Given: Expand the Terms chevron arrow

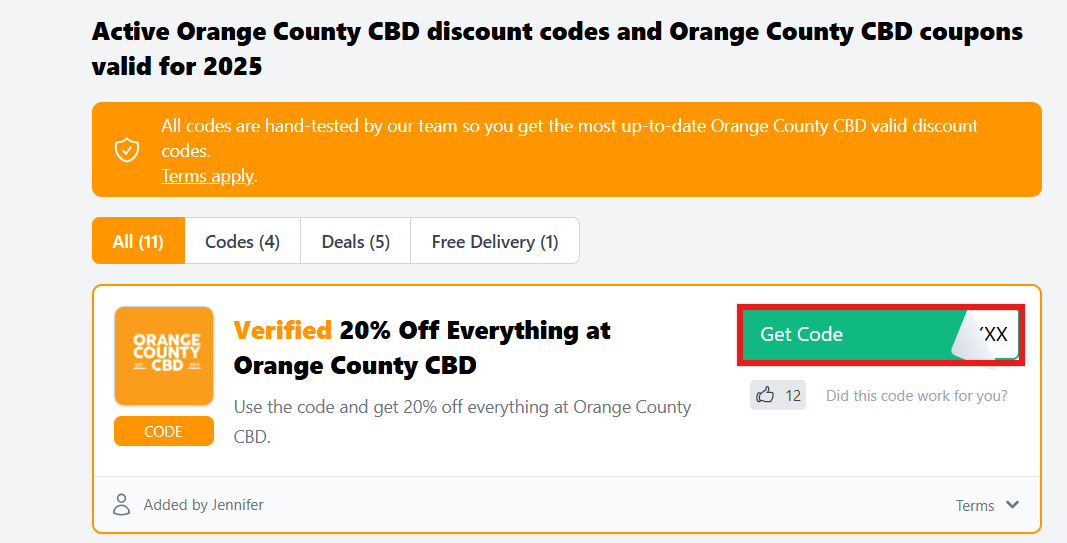Looking at the screenshot, I should 1012,505.
